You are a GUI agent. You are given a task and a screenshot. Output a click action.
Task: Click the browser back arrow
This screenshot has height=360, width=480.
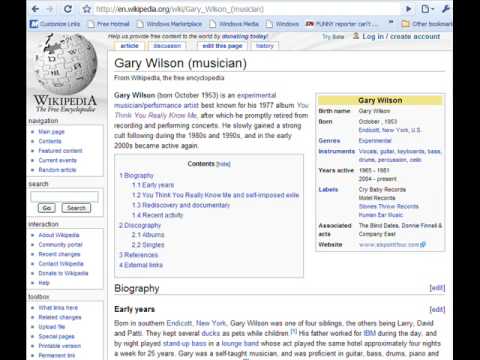click(x=35, y=9)
